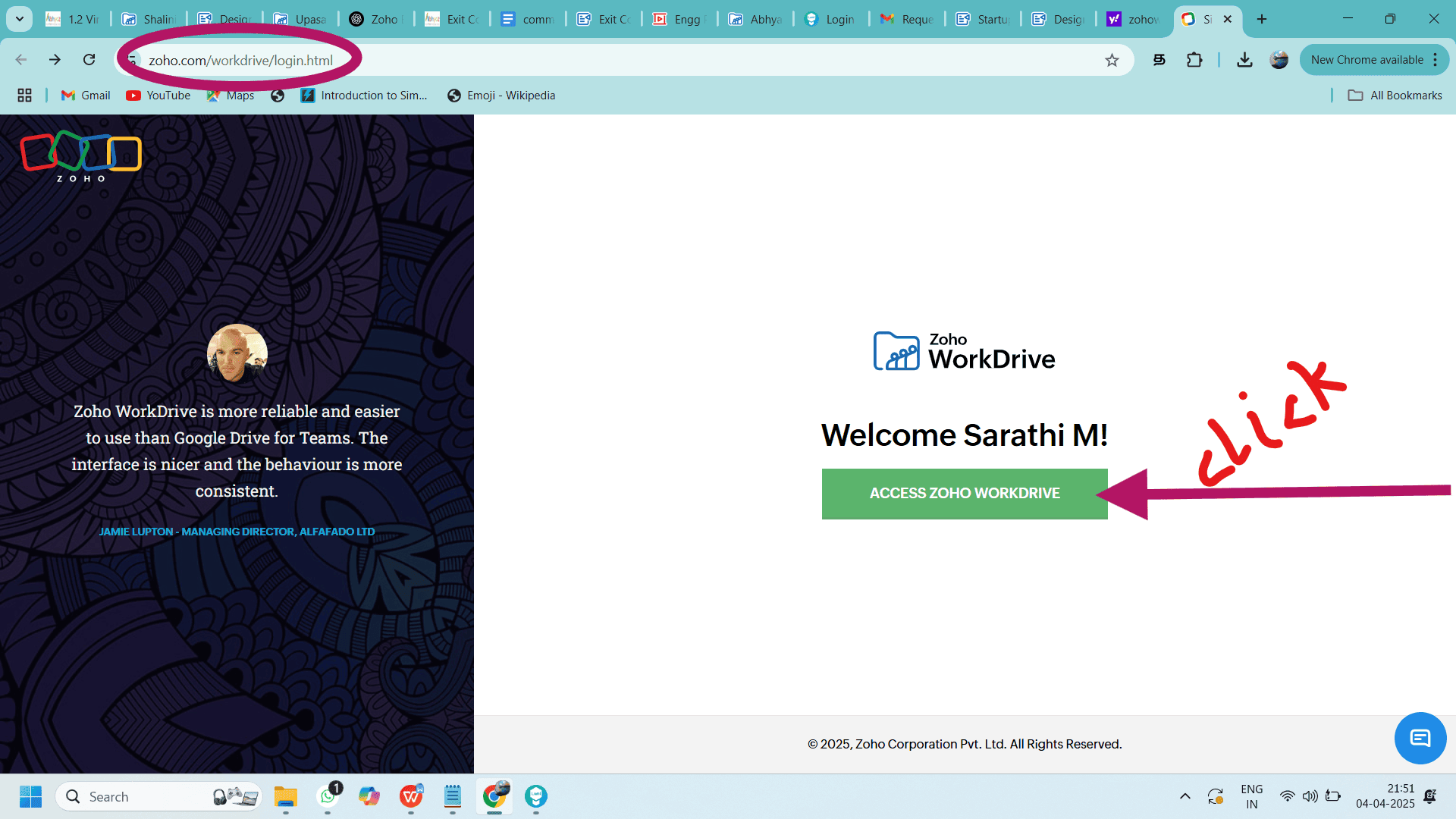
Task: Switch to the comm document tab
Action: [x=528, y=19]
